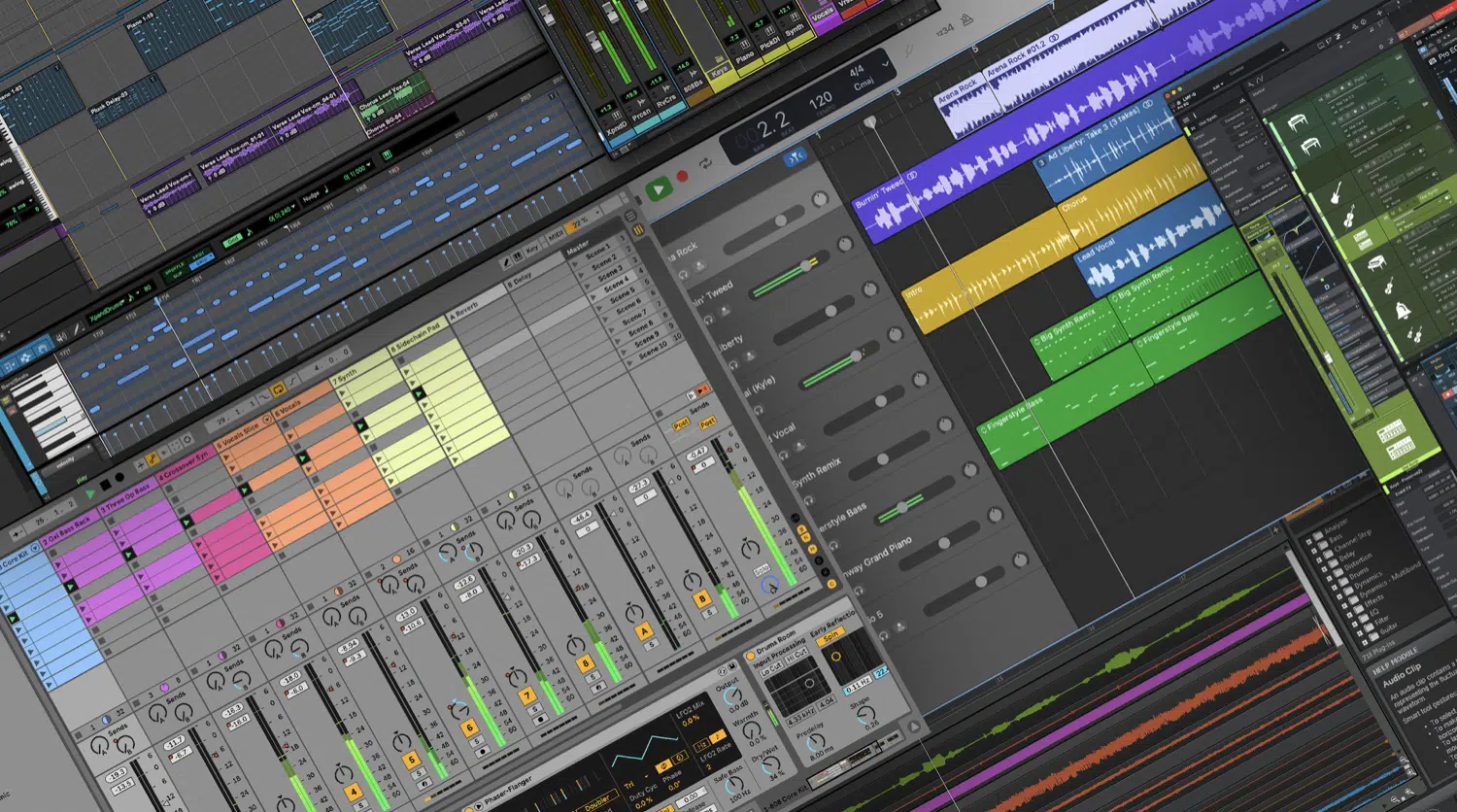
Task: Click the green Play button in GarageBand
Action: pos(659,188)
